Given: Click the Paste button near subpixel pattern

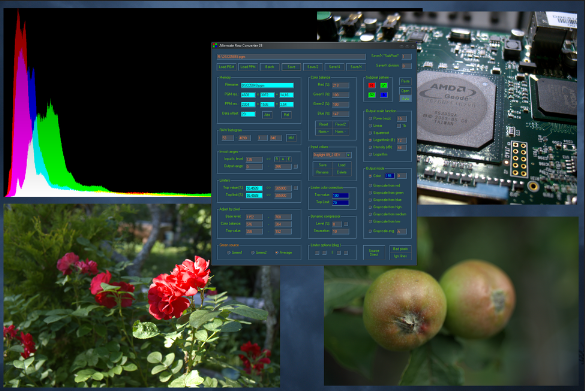Looking at the screenshot, I should click(405, 81).
